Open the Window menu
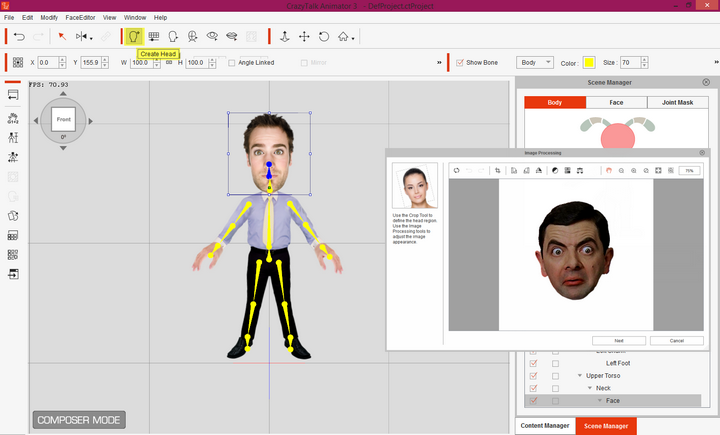The height and width of the screenshot is (435, 720). [x=135, y=17]
